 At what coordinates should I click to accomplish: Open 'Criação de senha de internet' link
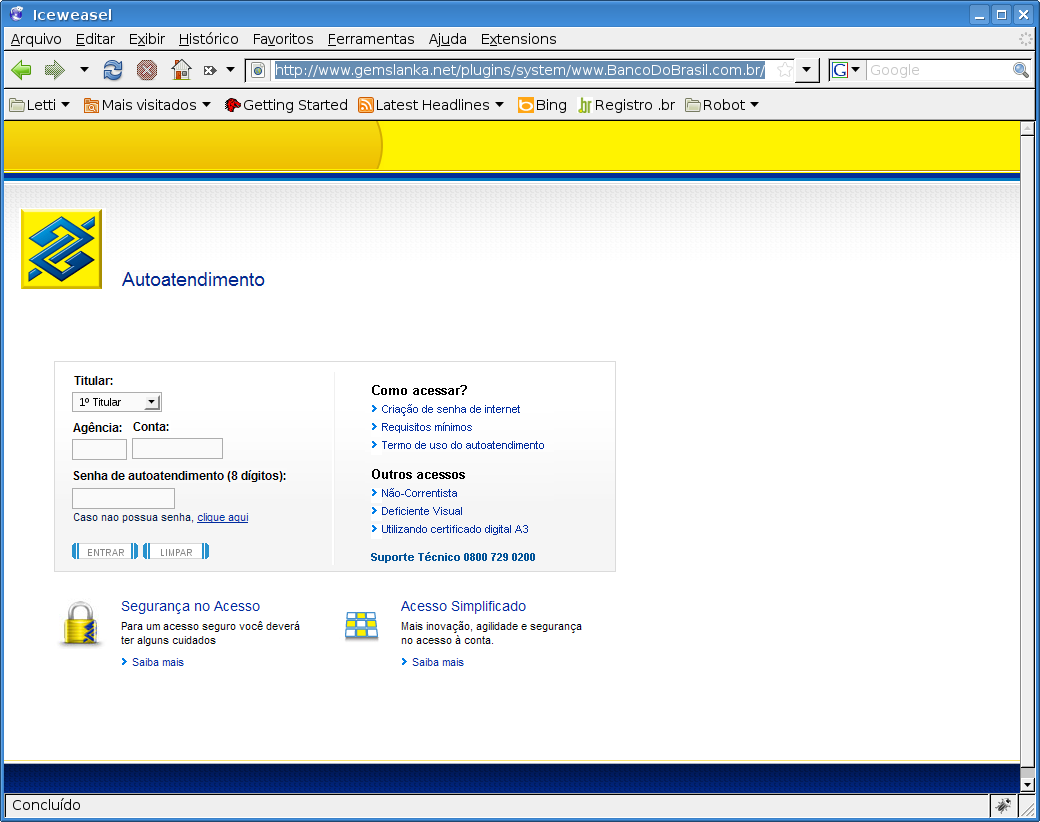point(450,409)
